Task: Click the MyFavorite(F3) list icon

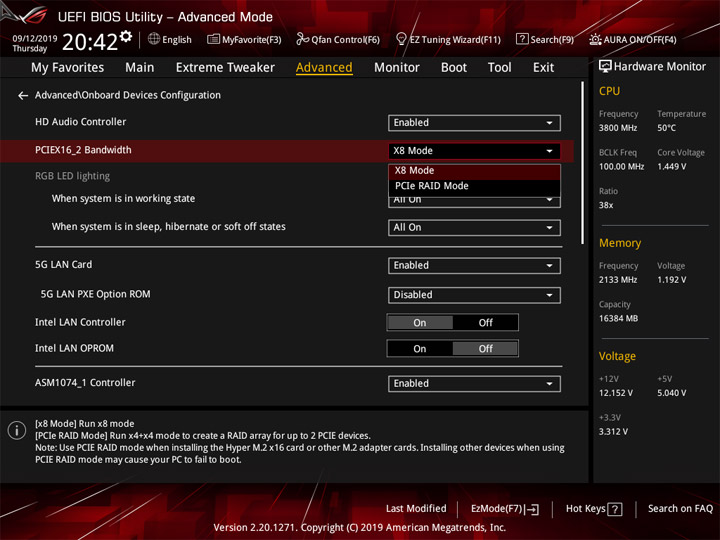Action: [x=213, y=39]
